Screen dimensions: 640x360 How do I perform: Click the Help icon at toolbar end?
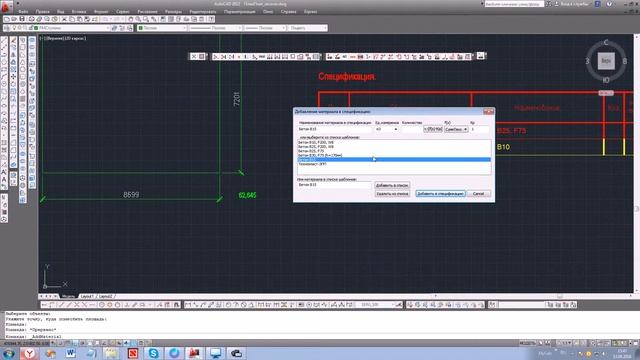(211, 19)
